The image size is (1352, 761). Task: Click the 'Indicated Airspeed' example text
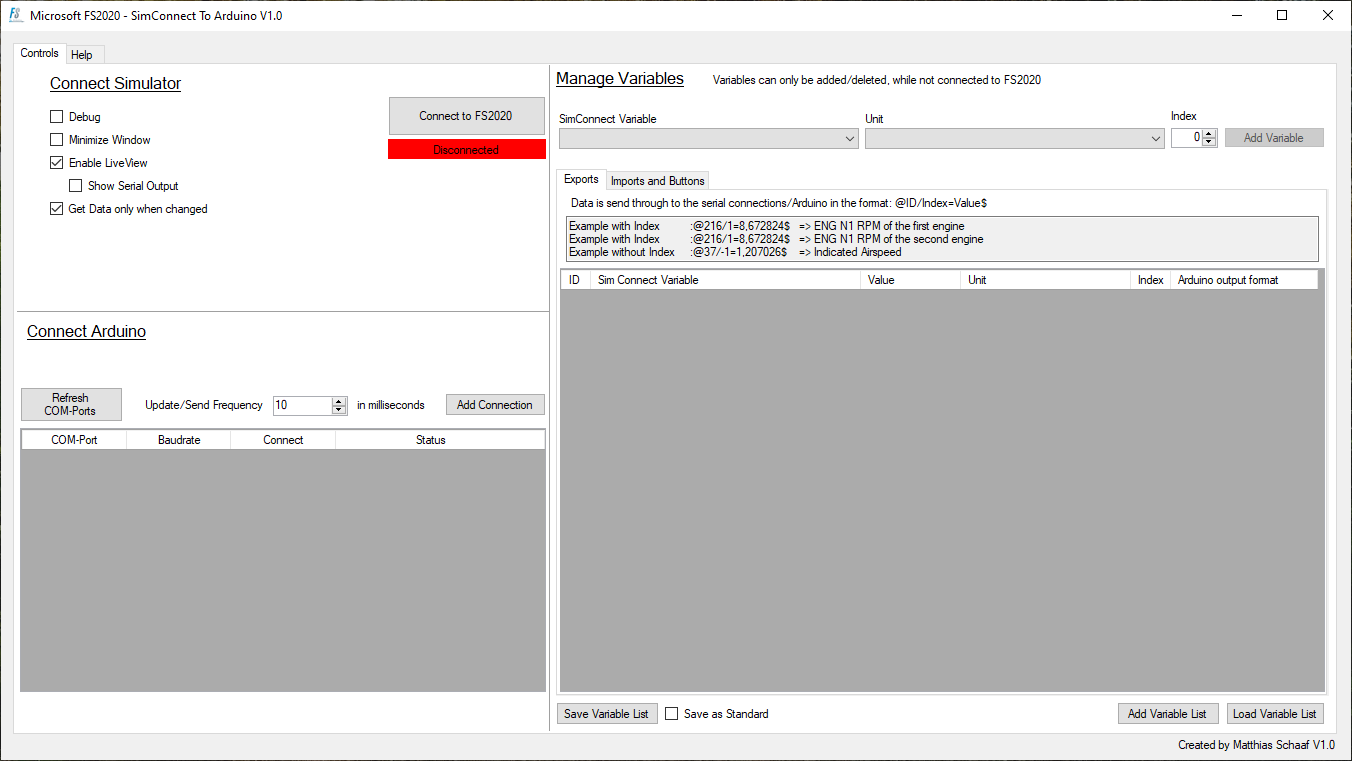858,252
